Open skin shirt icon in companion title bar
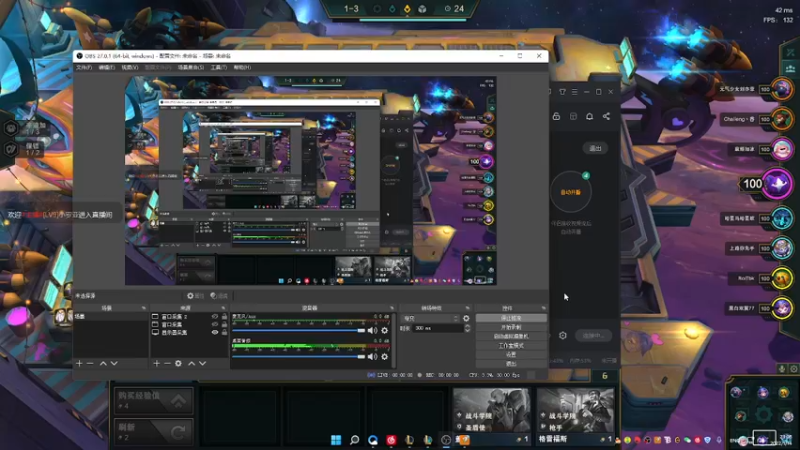This screenshot has width=800, height=450. coord(562,92)
